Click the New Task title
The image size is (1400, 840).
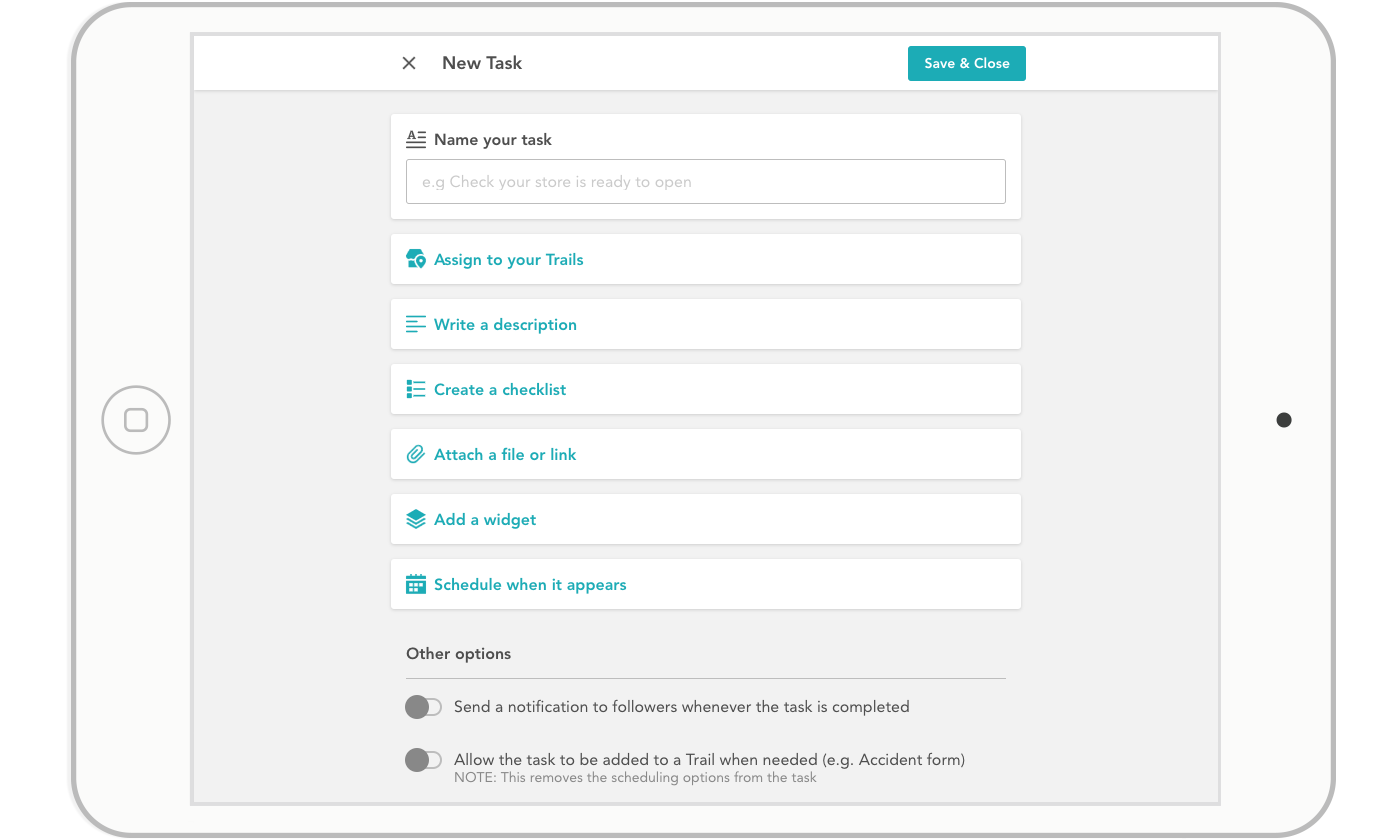481,62
